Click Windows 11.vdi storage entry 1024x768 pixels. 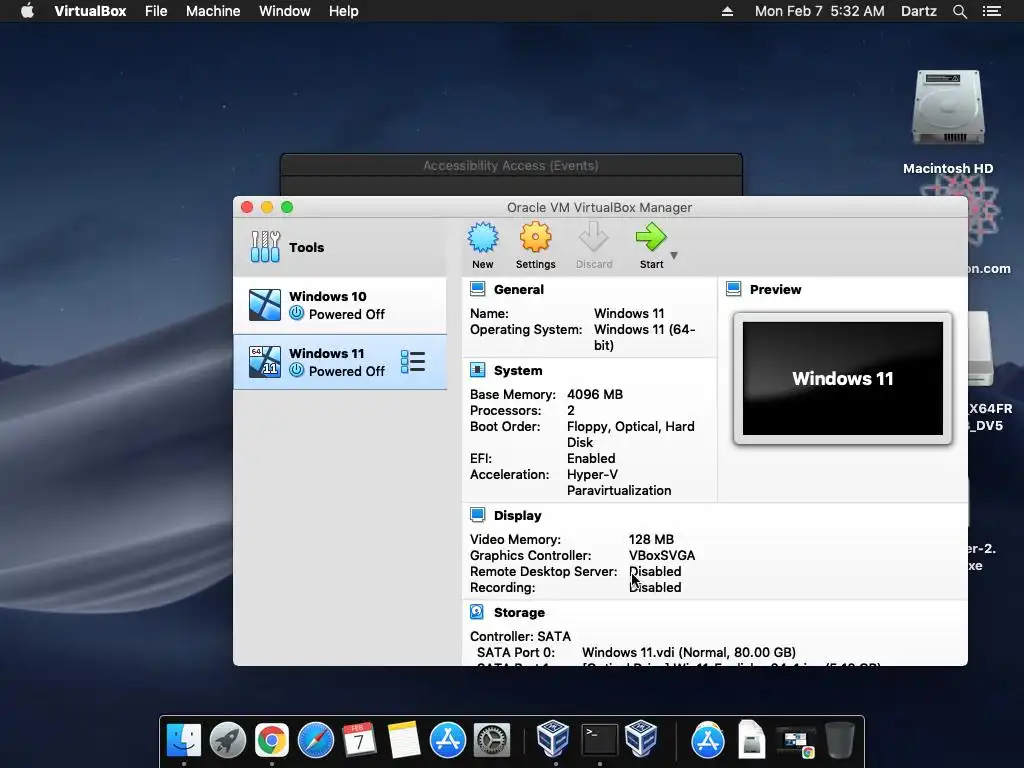(688, 652)
